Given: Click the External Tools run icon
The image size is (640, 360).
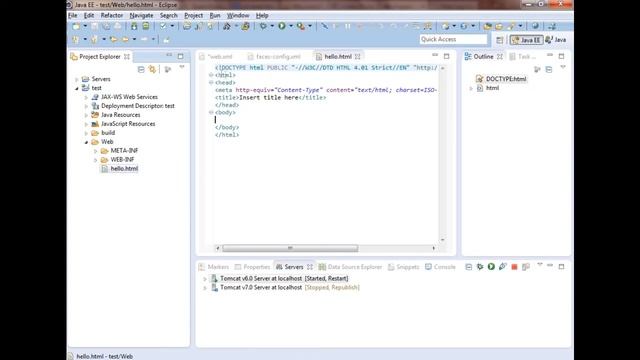Looking at the screenshot, I should coord(301,26).
